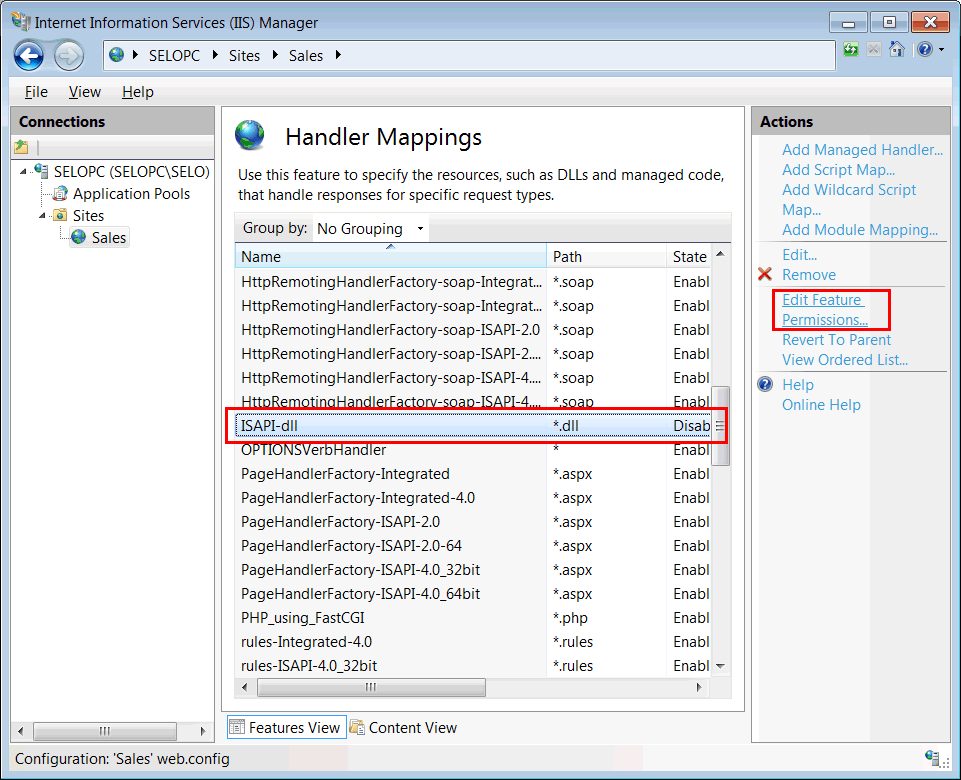Switch to Content View tab
Viewport: 961px width, 780px height.
pos(403,727)
